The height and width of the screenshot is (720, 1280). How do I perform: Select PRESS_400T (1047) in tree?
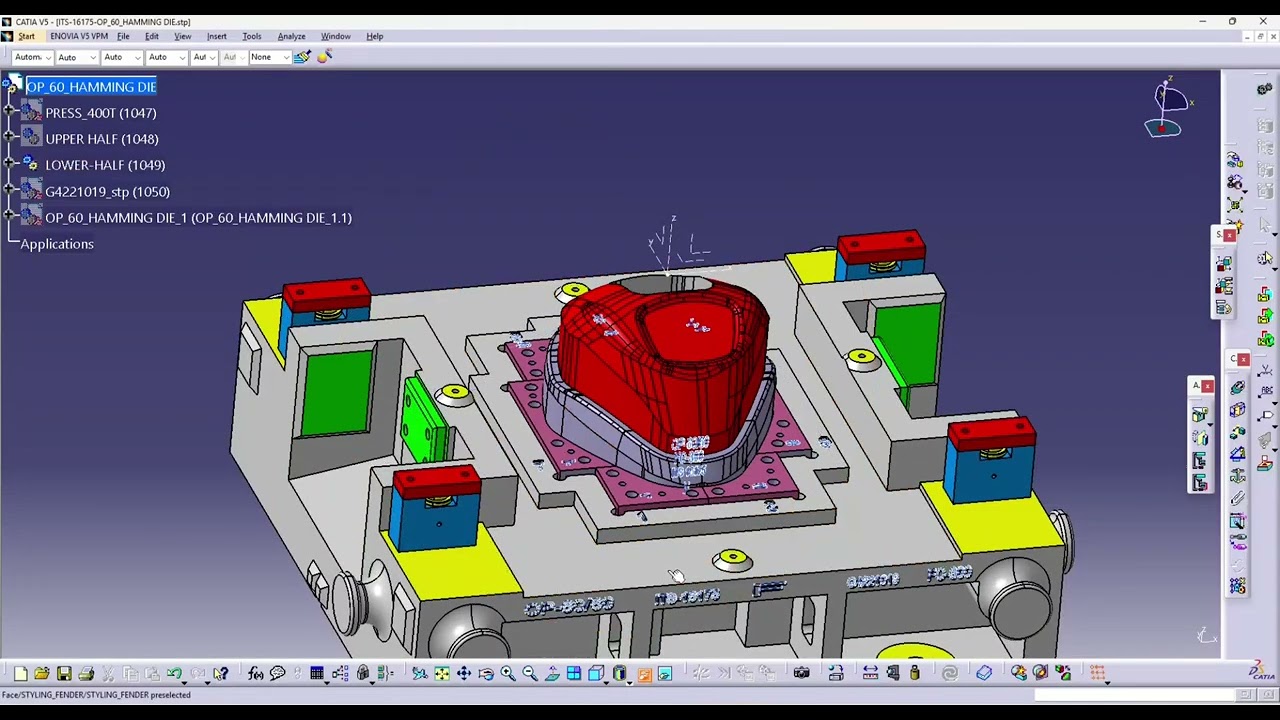[x=100, y=113]
